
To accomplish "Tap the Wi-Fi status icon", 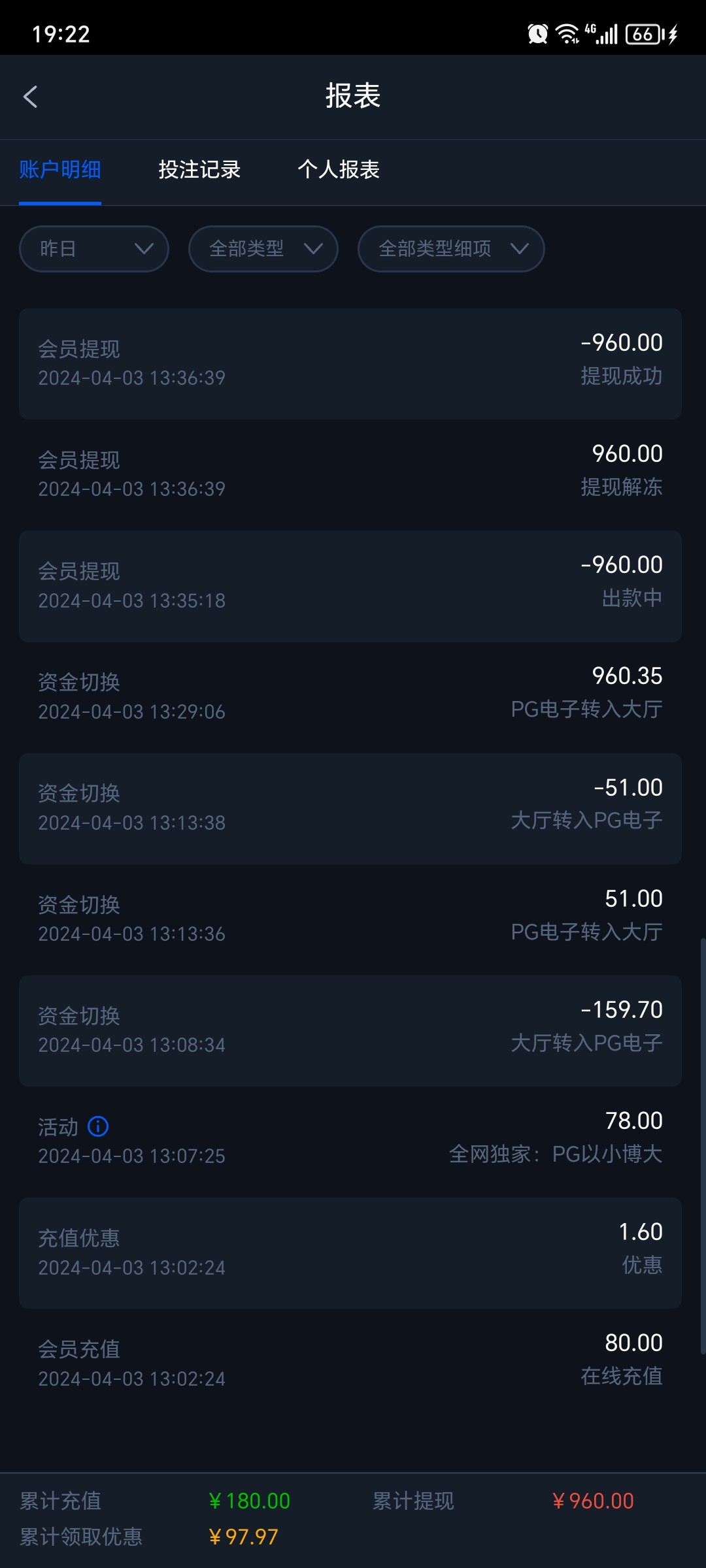I will tap(567, 33).
